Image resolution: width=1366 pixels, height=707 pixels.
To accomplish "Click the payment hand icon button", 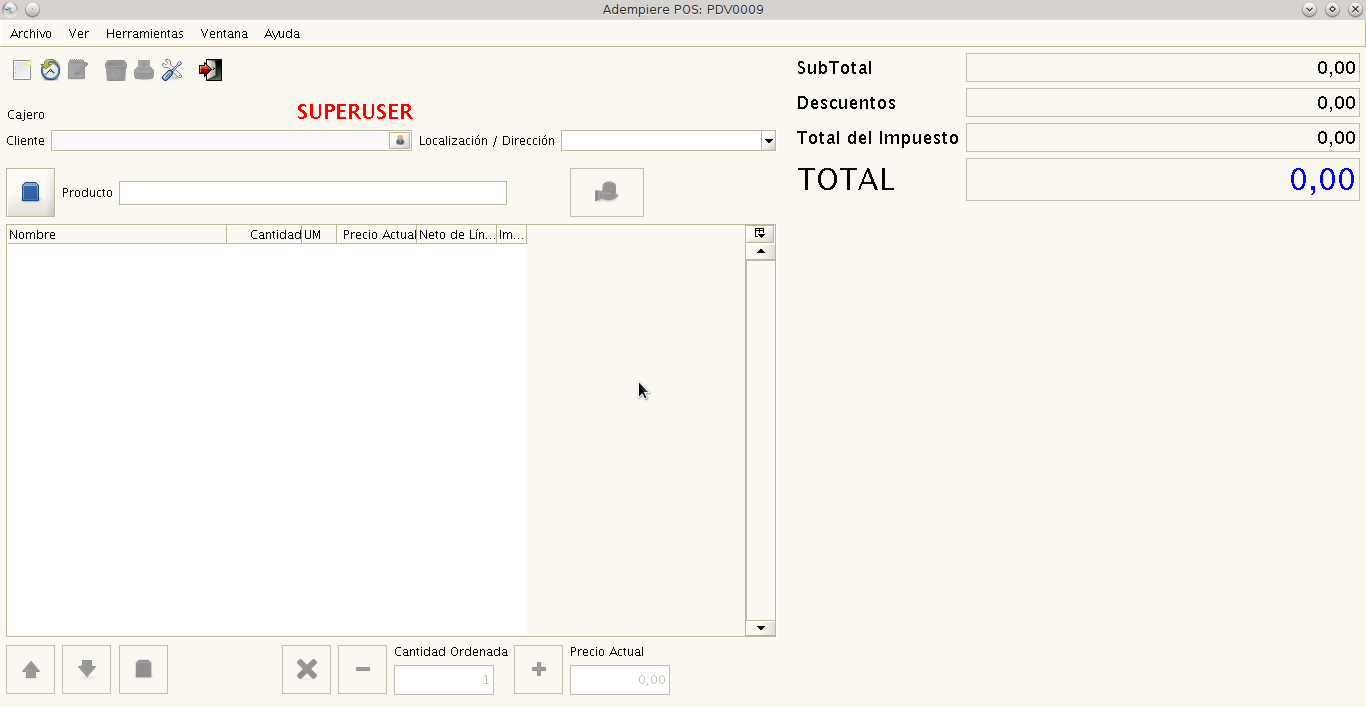I will [607, 192].
